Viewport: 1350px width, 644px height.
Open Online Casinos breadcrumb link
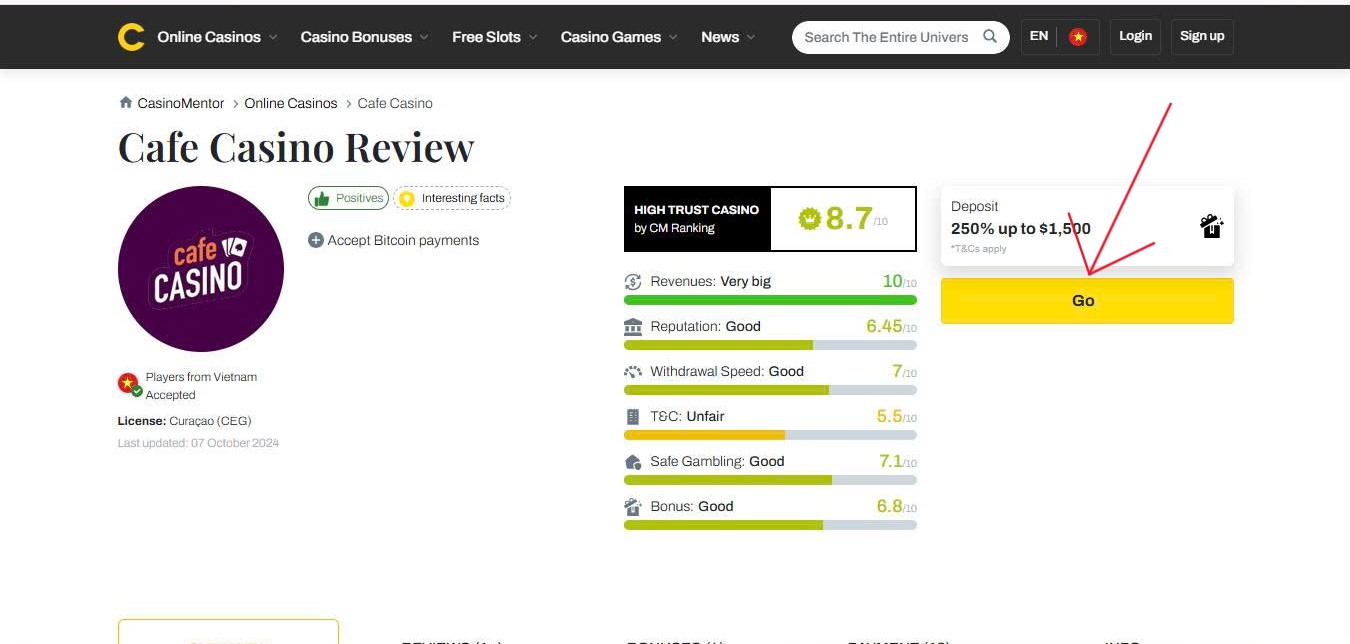(291, 103)
